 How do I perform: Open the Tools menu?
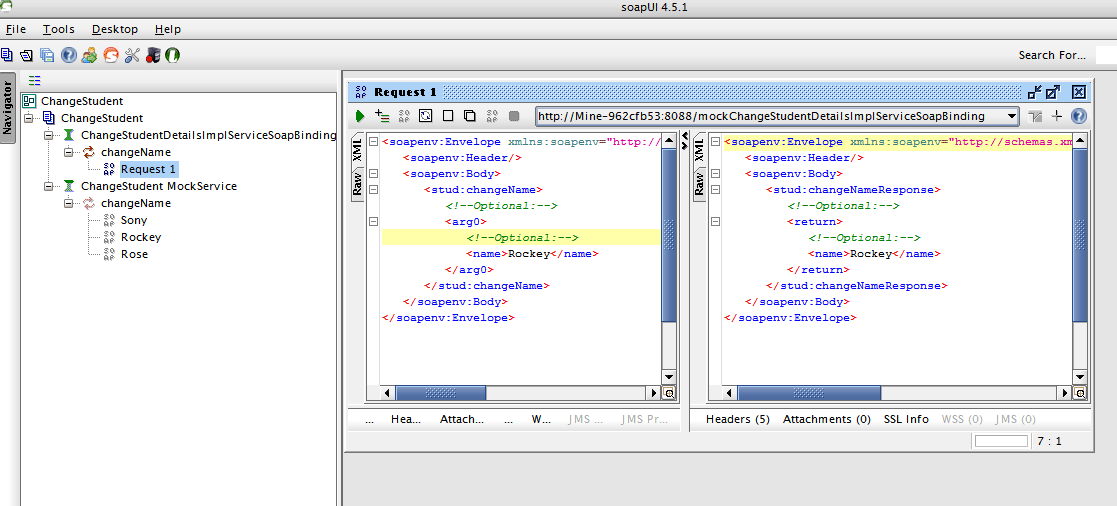58,30
